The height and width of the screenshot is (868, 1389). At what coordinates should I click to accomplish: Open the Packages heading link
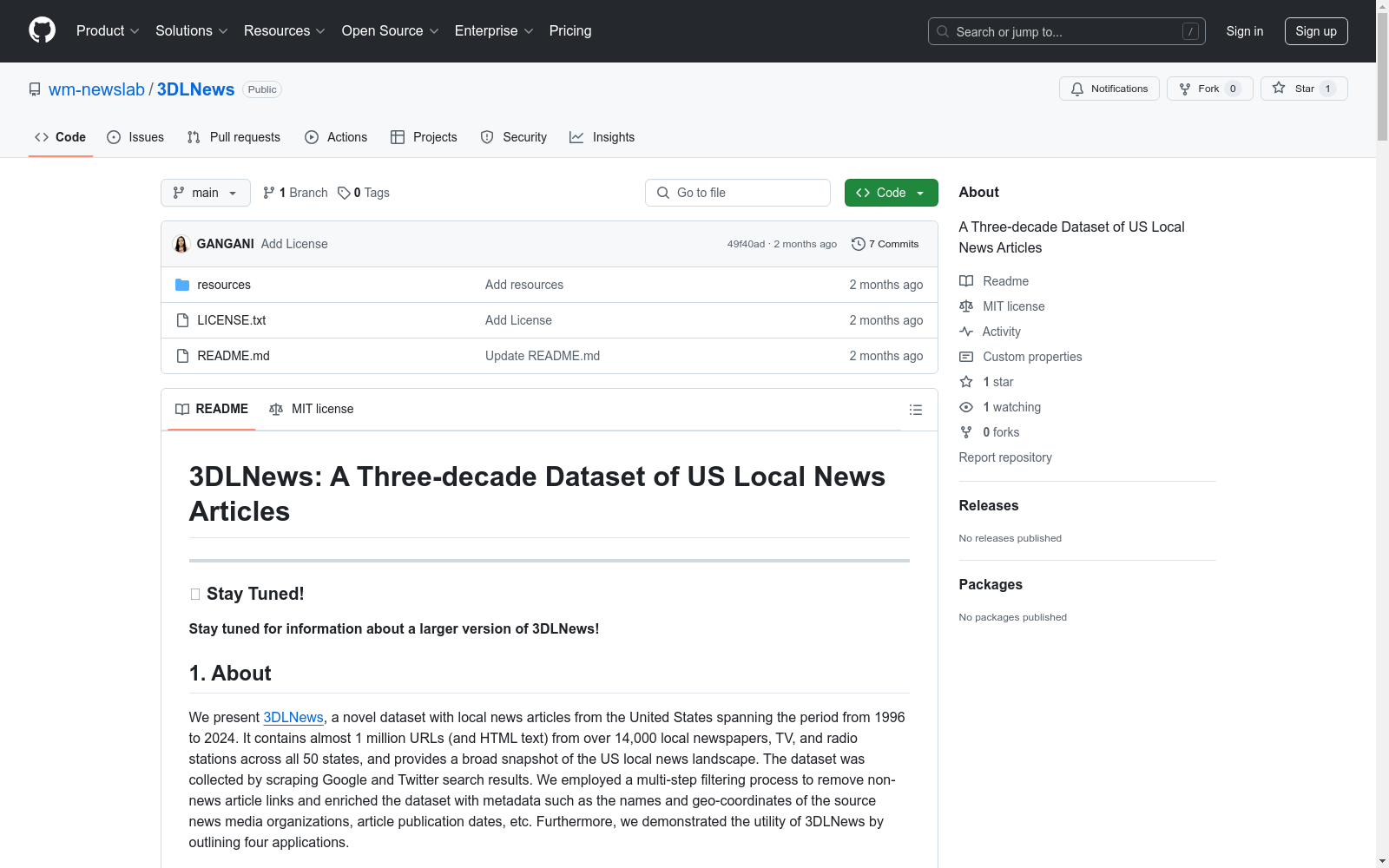991,584
